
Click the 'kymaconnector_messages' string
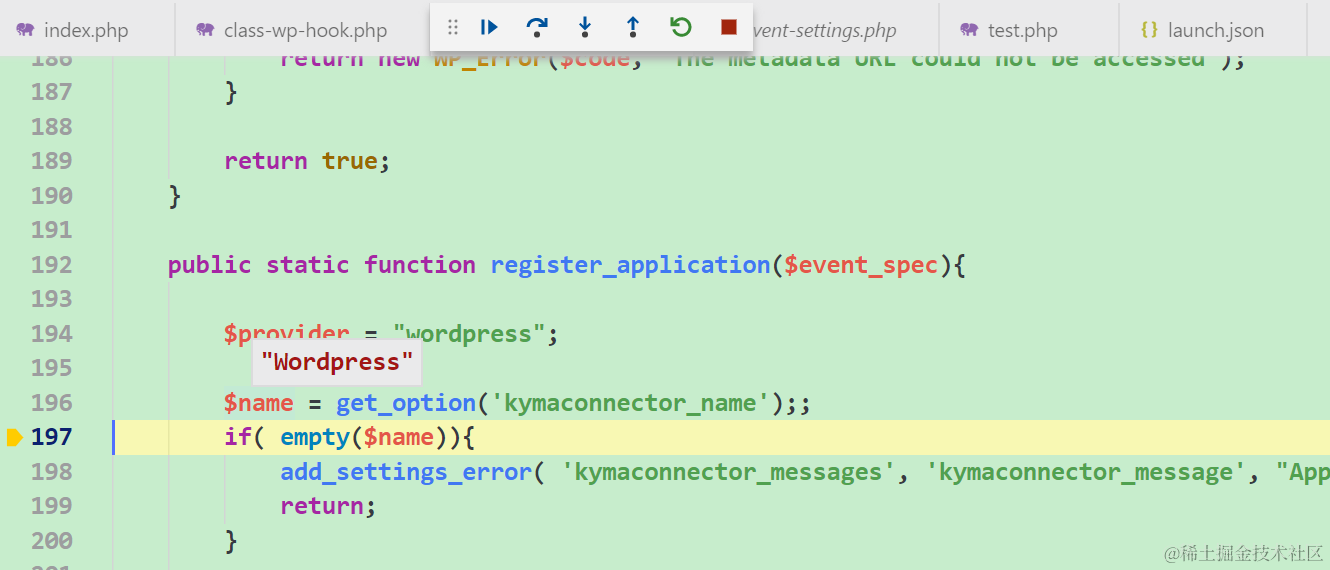tap(729, 472)
